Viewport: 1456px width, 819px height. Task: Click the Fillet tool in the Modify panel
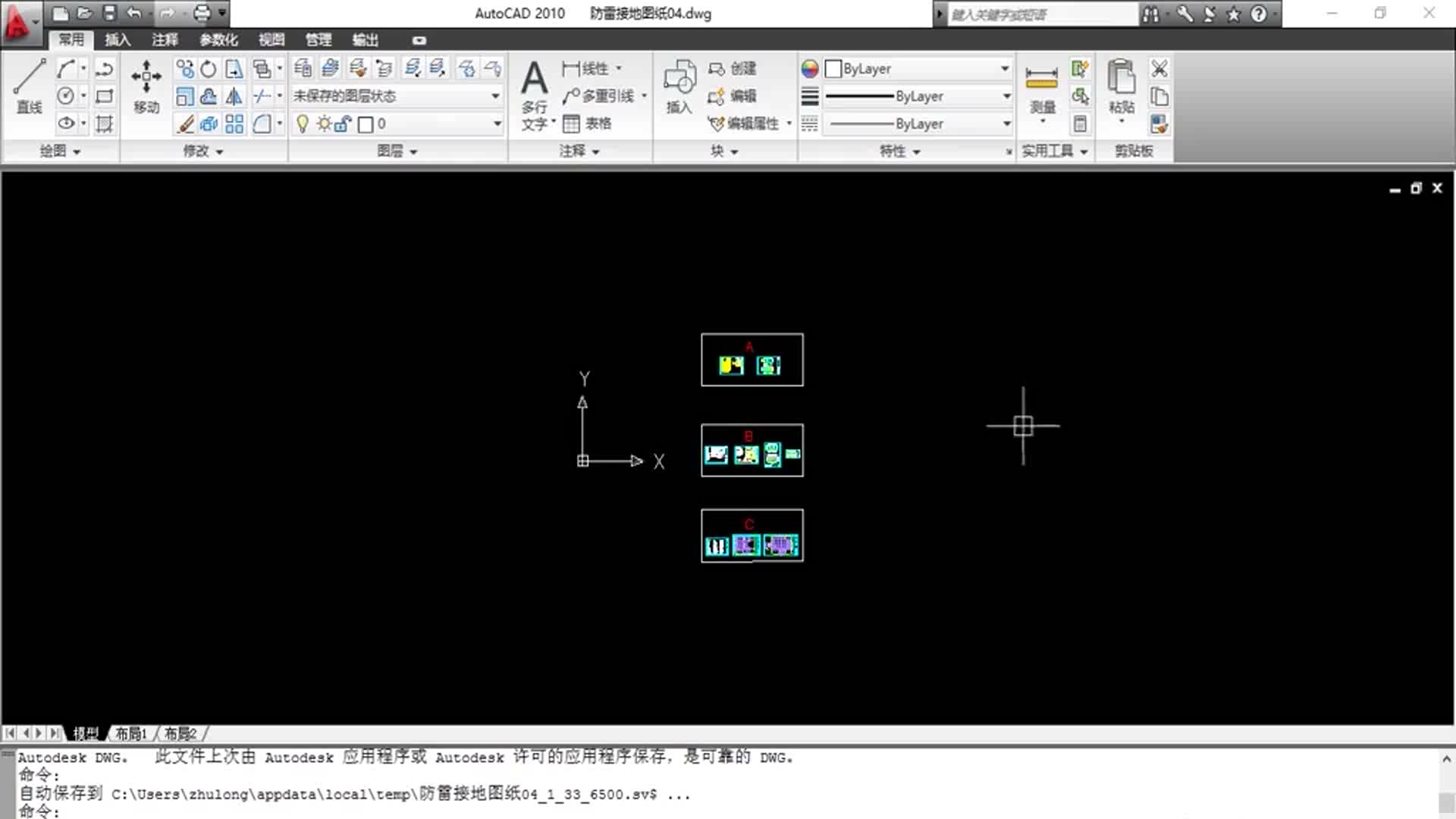pyautogui.click(x=262, y=124)
